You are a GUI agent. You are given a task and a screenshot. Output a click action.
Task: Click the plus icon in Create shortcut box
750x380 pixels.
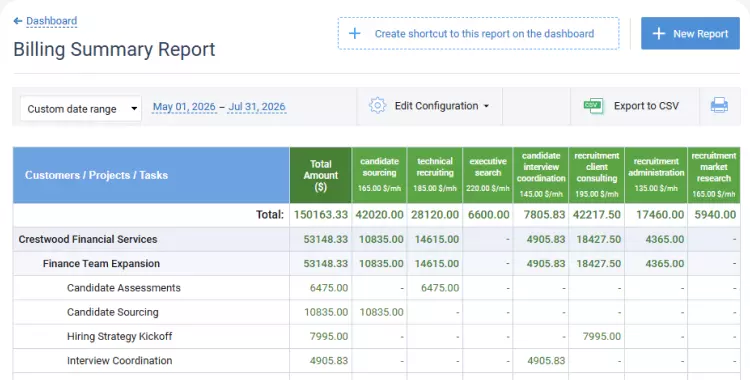coord(354,34)
